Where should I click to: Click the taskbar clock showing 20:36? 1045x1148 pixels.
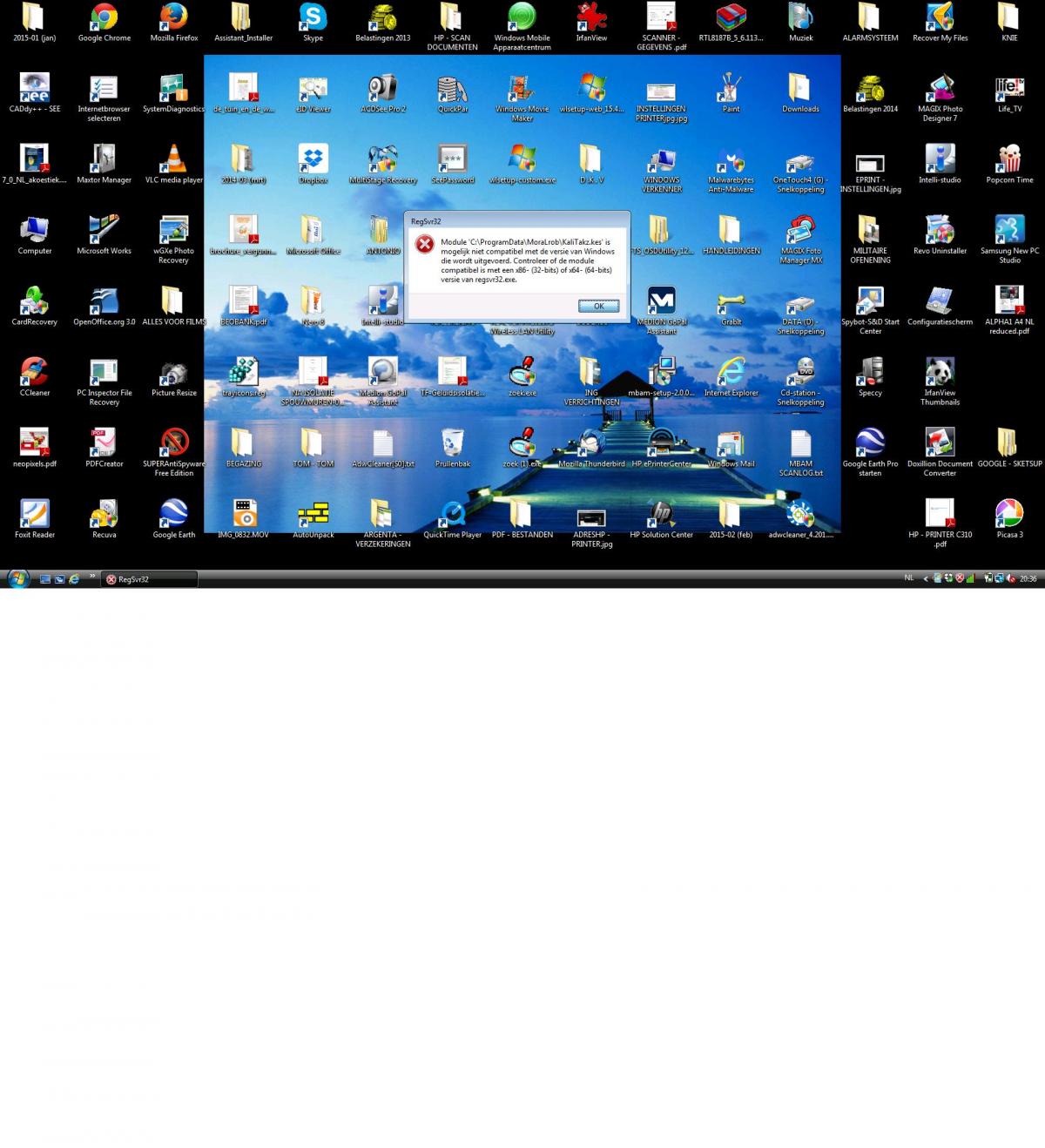(x=1028, y=578)
